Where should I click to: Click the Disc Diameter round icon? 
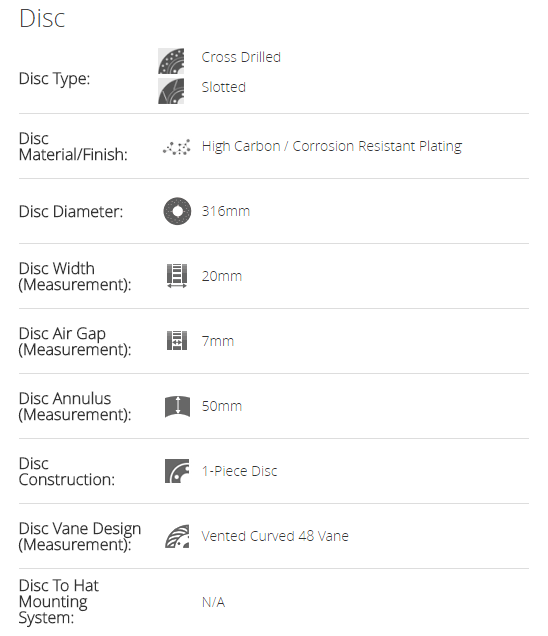click(177, 211)
